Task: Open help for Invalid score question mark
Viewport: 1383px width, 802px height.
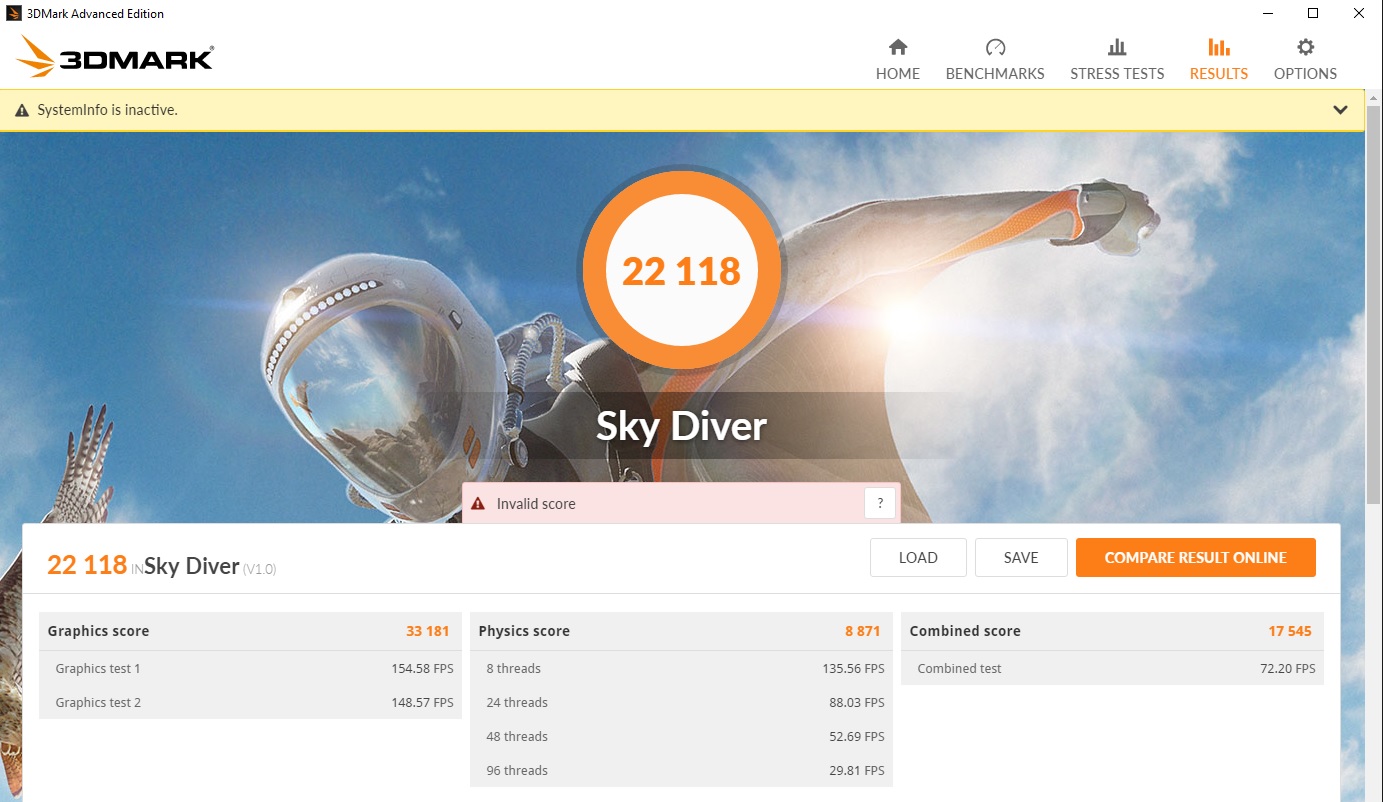Action: coord(879,504)
